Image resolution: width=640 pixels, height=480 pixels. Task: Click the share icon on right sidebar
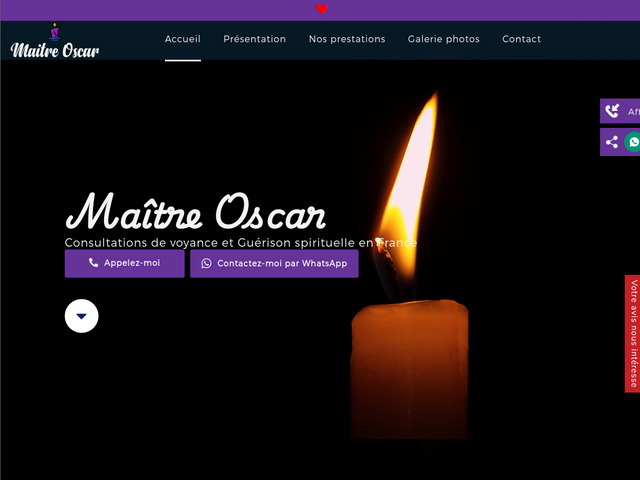pos(612,142)
